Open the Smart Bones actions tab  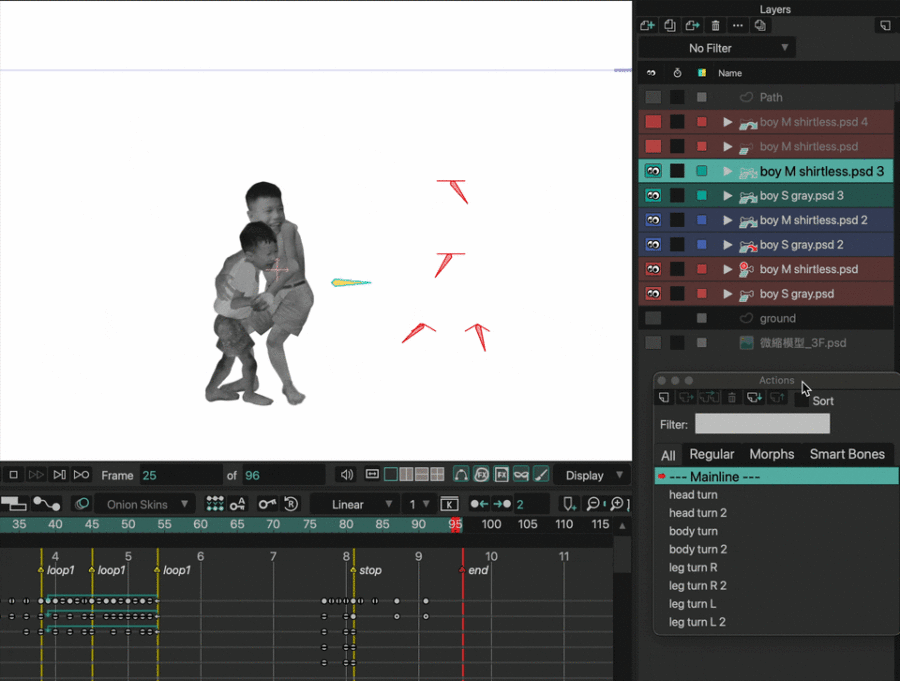tap(847, 454)
